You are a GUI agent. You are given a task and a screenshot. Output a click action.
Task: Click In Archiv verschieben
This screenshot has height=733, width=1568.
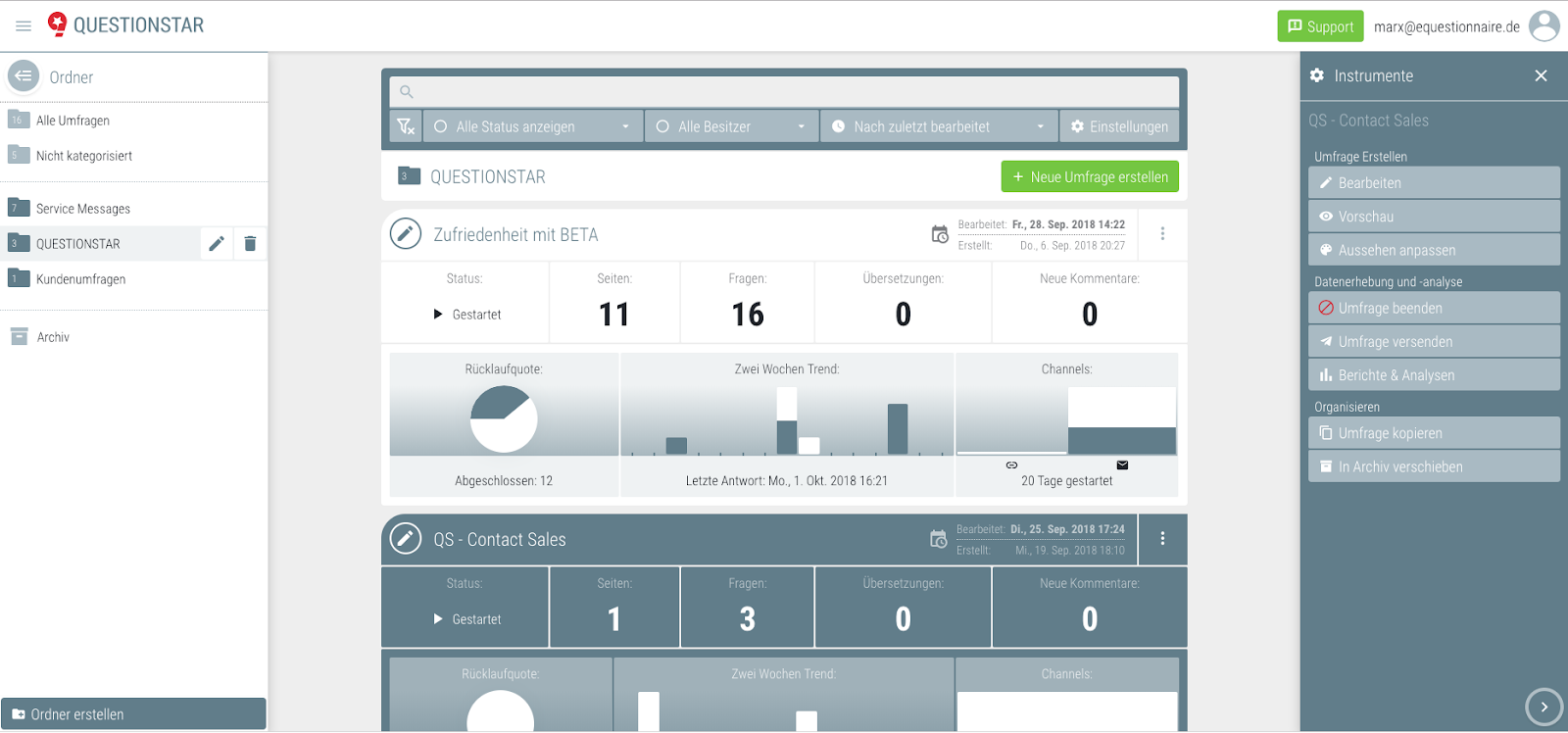[1434, 466]
